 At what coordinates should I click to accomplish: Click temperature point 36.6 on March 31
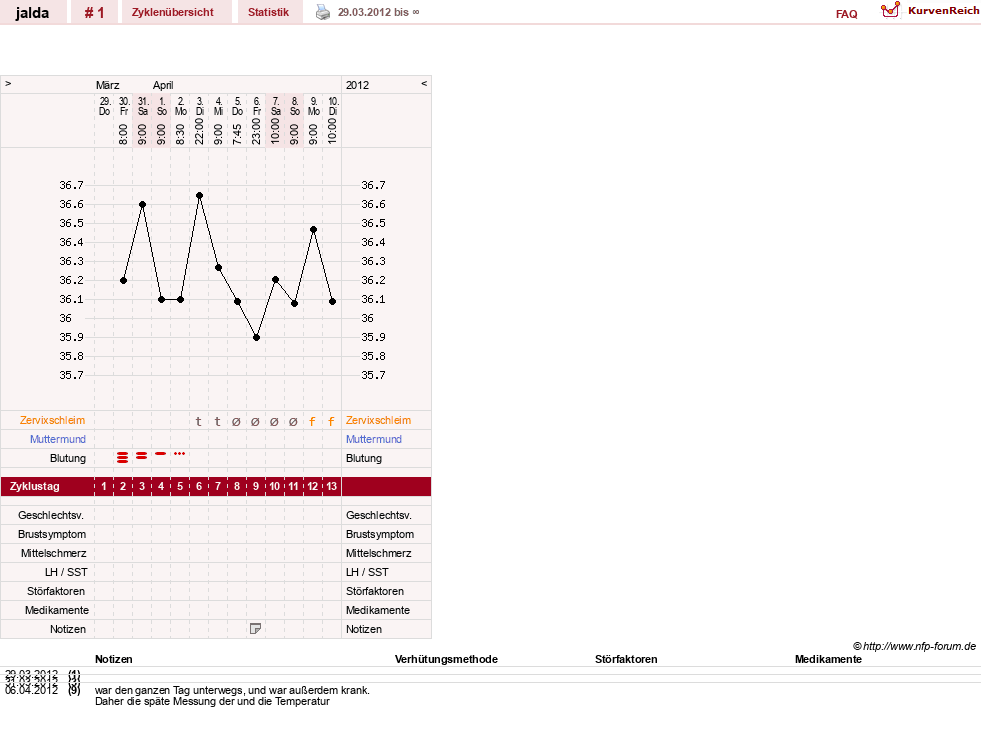(143, 205)
